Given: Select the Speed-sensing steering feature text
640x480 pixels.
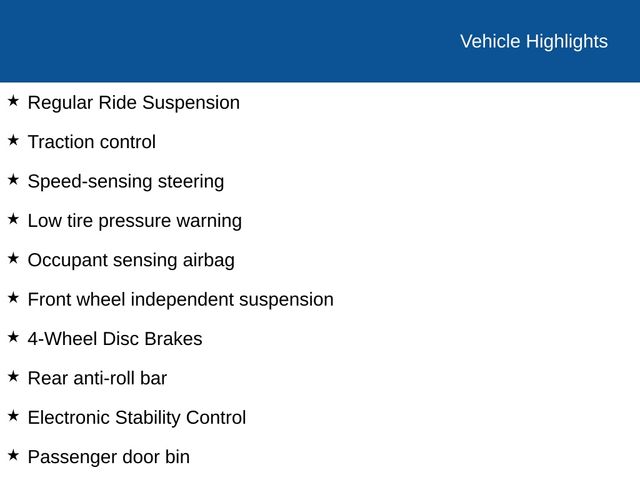Looking at the screenshot, I should tap(126, 182).
